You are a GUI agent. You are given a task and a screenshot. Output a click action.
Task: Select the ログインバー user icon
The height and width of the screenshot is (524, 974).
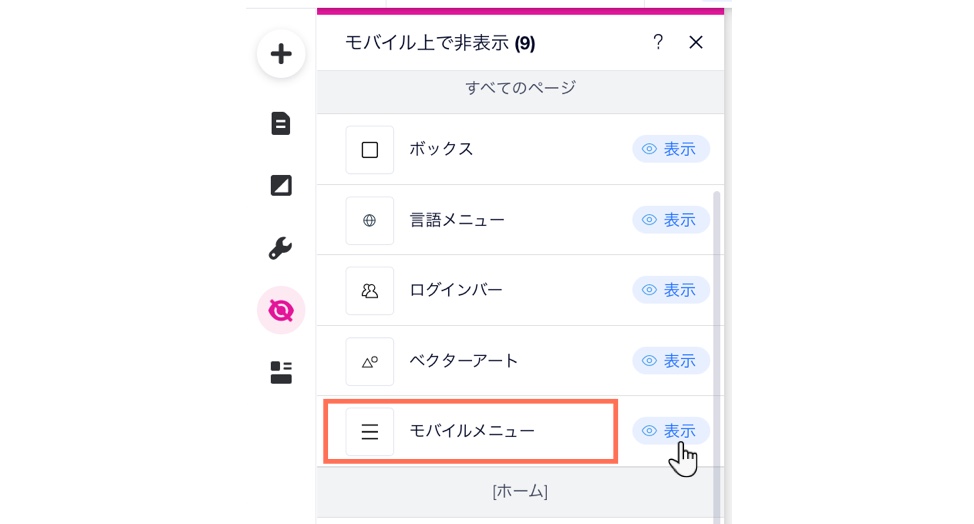tap(370, 291)
